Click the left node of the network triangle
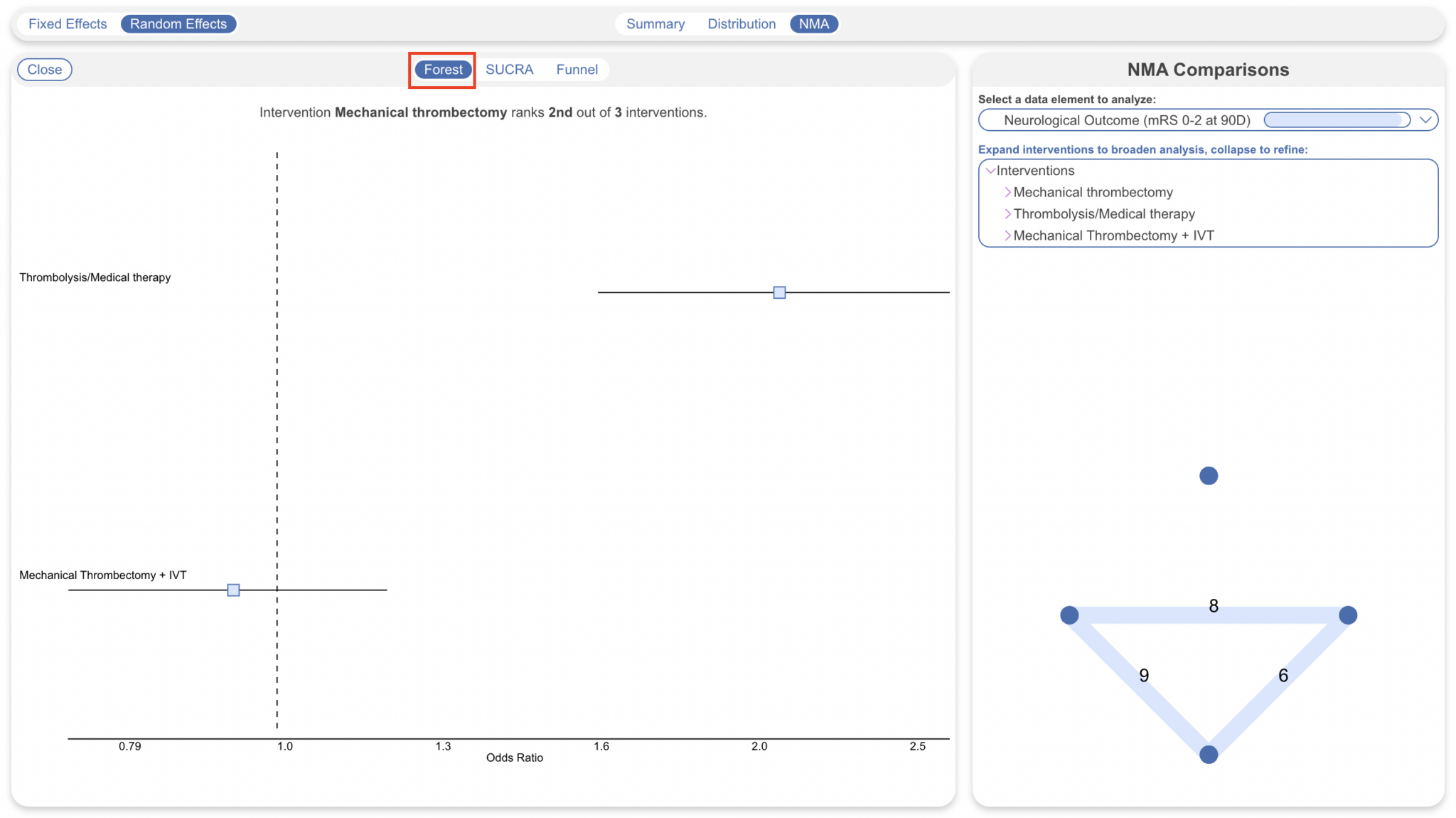The height and width of the screenshot is (818, 1456). tap(1069, 615)
